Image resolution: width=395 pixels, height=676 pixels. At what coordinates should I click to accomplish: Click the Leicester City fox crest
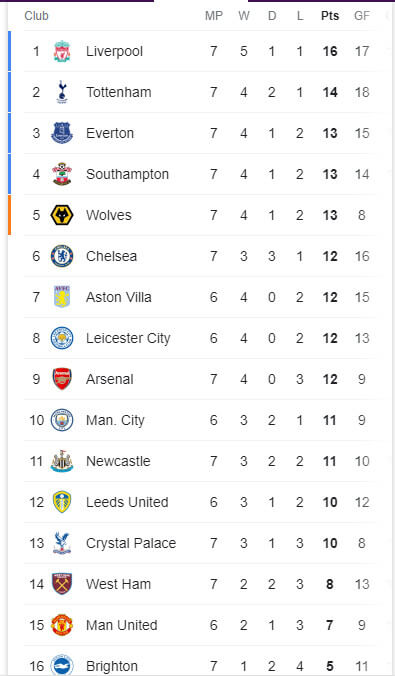[62, 338]
